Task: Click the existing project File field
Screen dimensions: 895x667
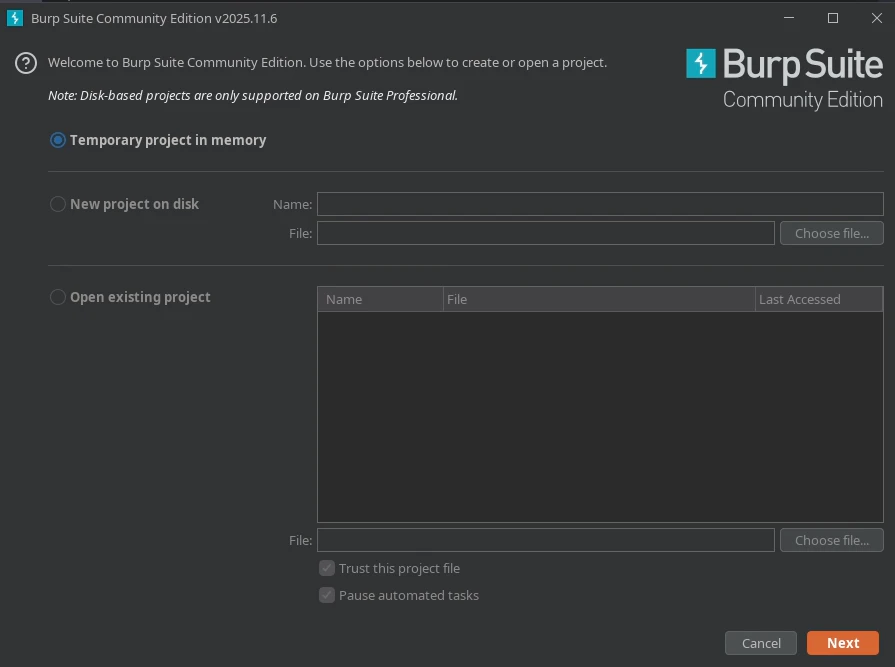Action: 546,540
